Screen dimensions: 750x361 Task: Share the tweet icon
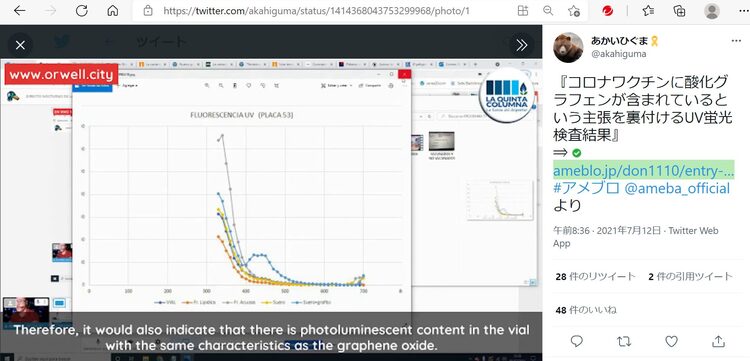coord(718,341)
